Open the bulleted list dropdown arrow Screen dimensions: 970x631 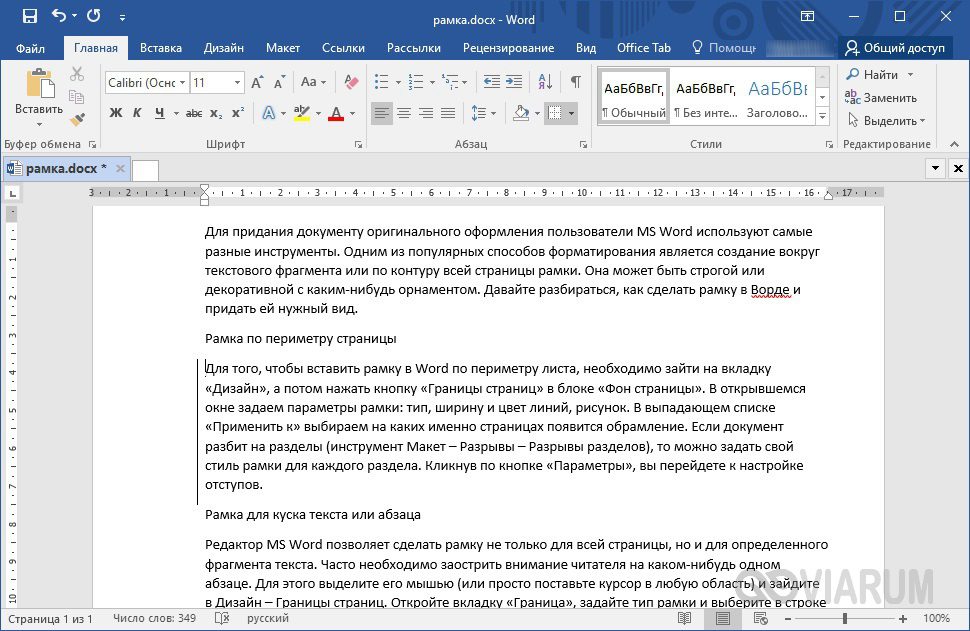[398, 82]
